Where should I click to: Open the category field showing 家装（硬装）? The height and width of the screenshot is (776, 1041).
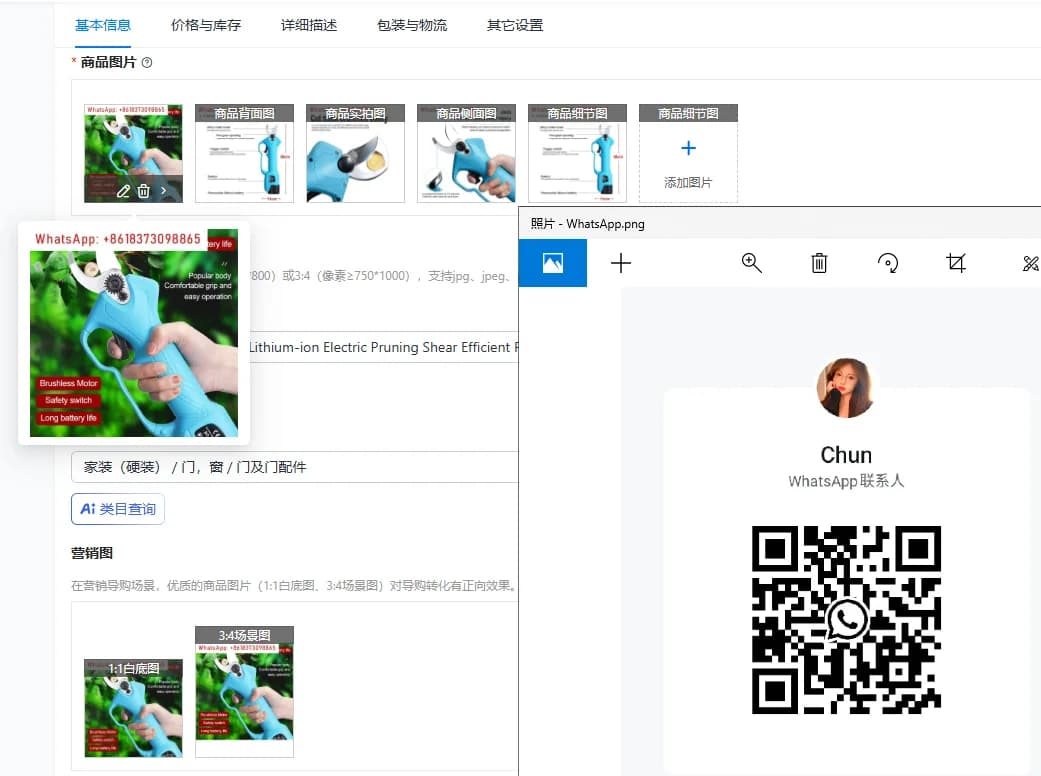coord(295,467)
